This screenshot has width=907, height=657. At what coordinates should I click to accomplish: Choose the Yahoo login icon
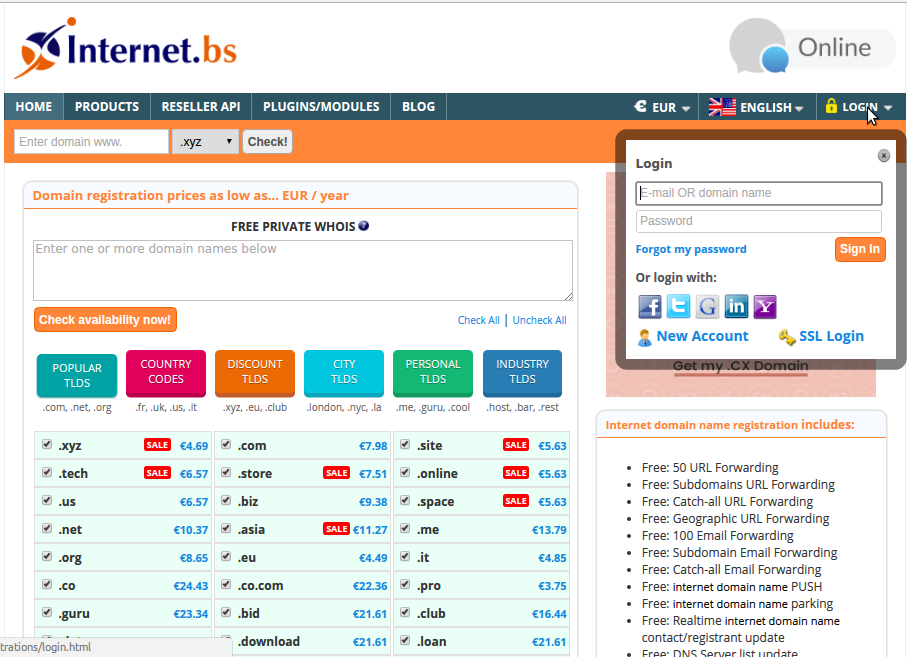click(765, 307)
